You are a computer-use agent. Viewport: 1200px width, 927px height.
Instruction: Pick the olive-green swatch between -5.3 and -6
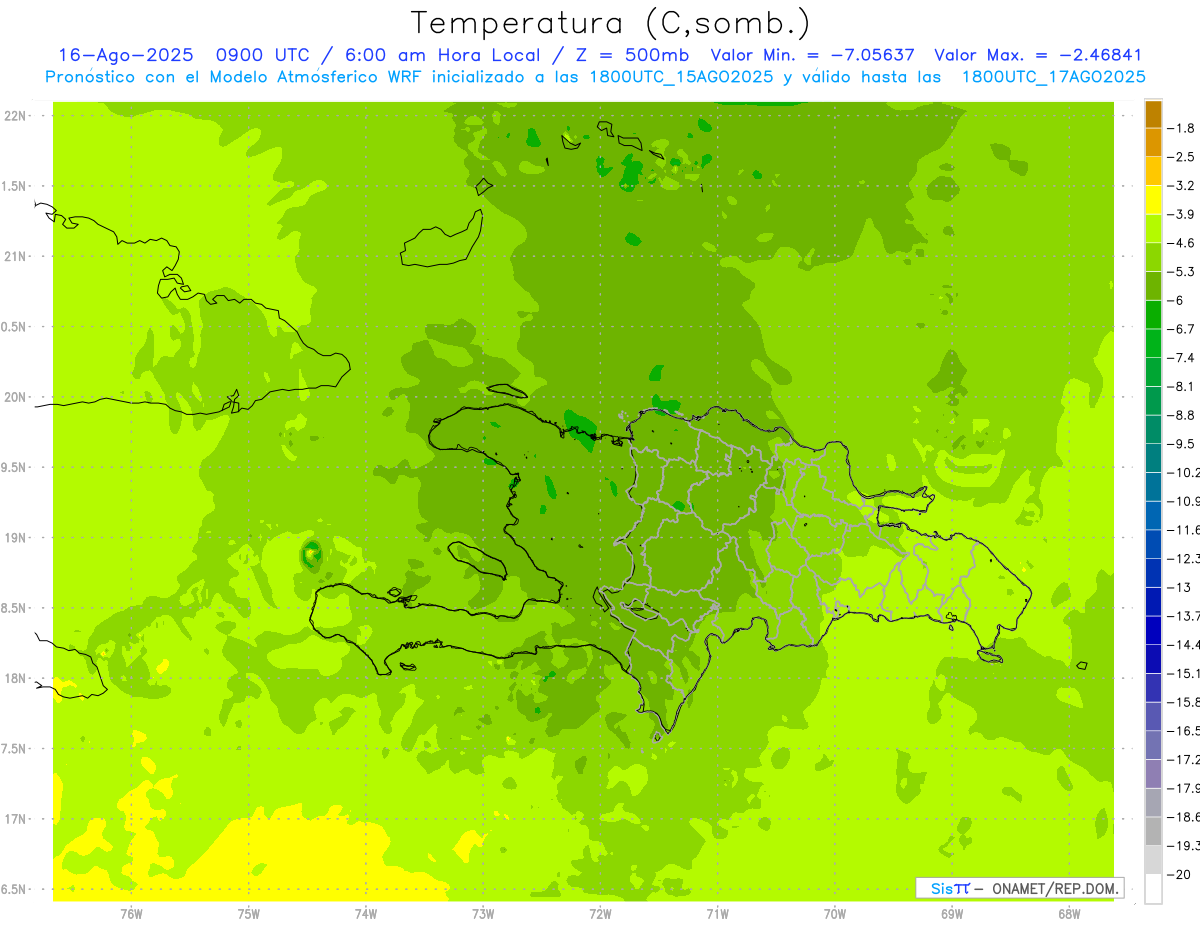tap(1153, 286)
